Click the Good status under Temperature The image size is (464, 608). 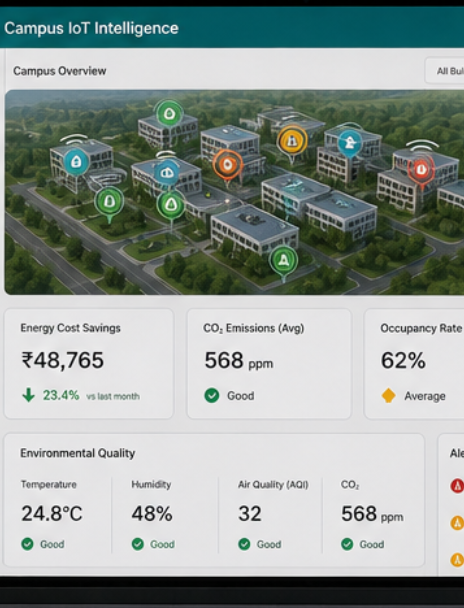(52, 544)
